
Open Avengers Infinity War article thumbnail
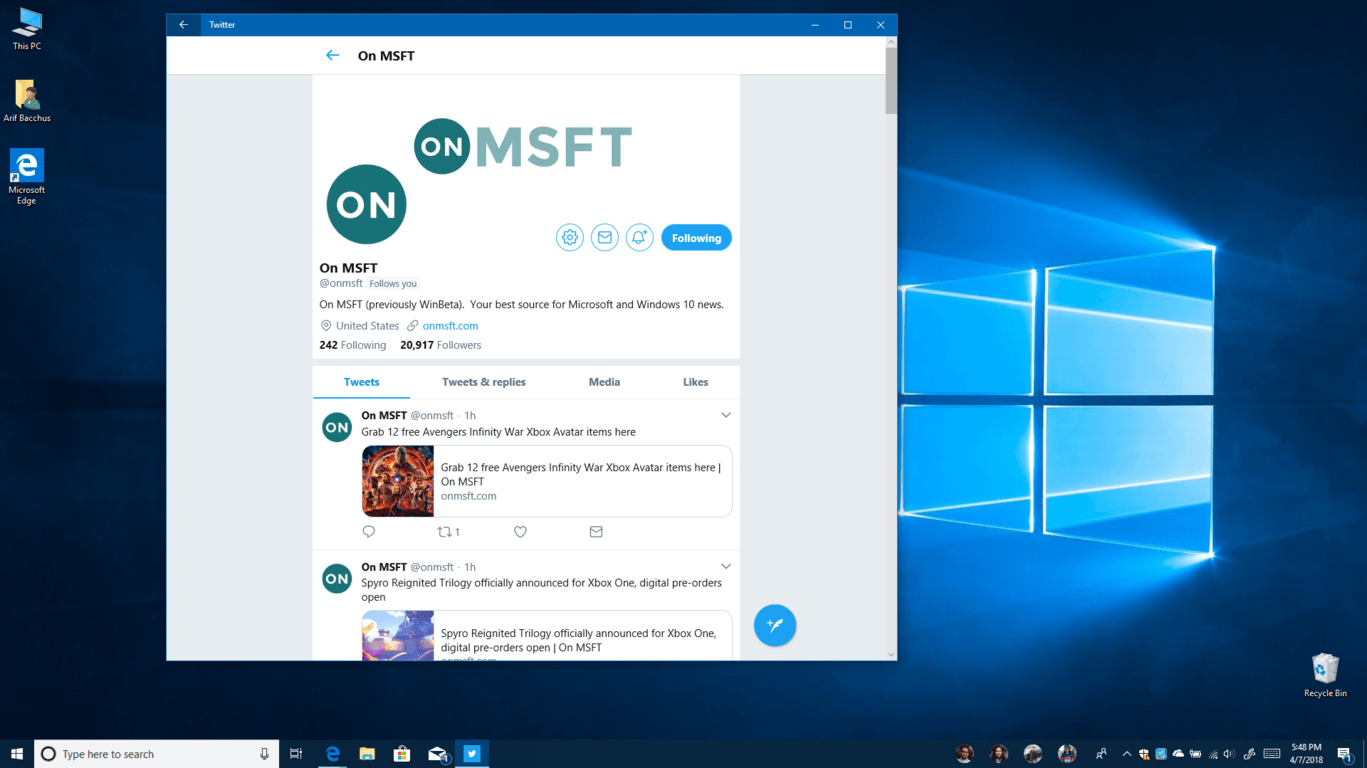[398, 481]
